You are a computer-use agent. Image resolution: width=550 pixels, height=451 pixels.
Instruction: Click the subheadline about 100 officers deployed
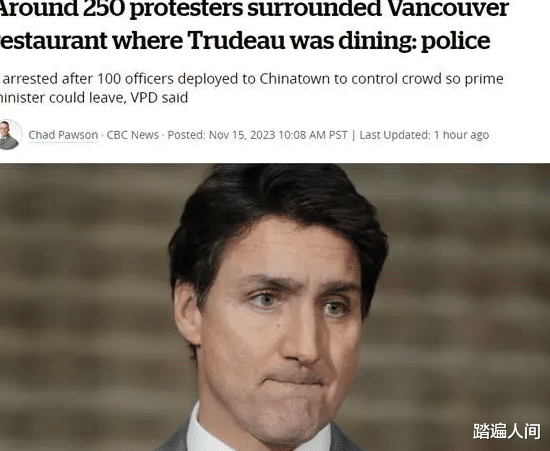tap(252, 88)
